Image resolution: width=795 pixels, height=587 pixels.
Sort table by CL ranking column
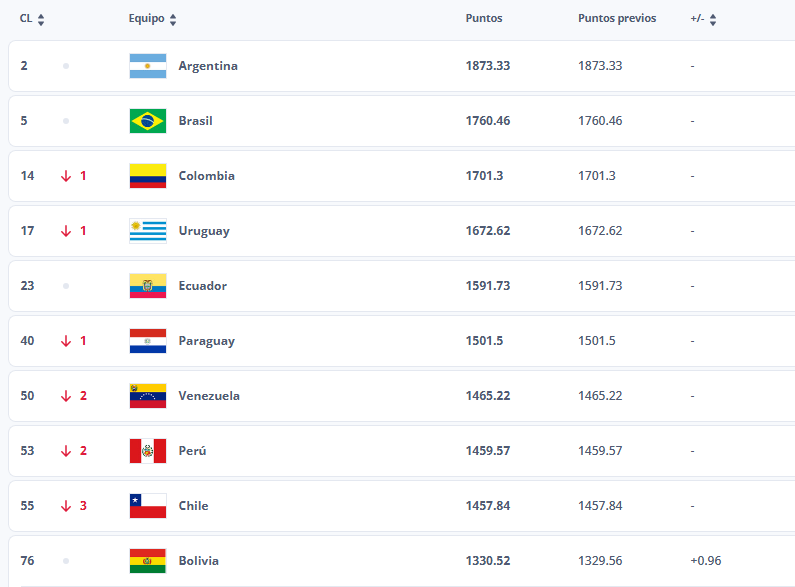pos(40,19)
